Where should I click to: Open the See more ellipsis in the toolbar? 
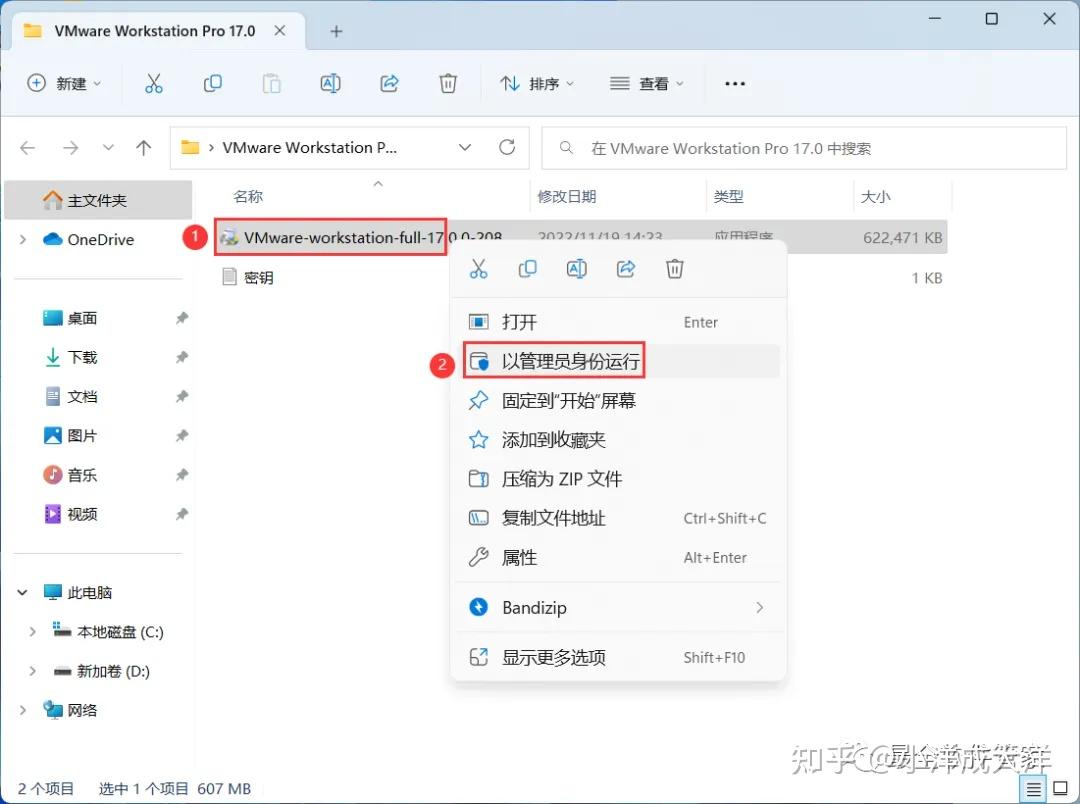735,84
